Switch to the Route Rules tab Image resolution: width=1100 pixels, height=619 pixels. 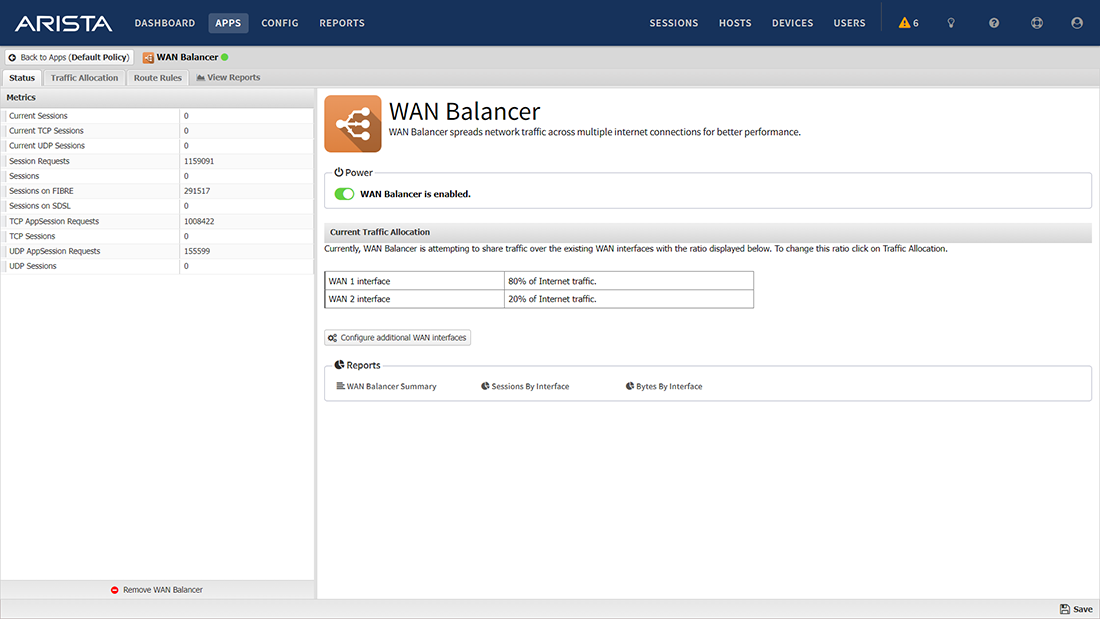(158, 78)
